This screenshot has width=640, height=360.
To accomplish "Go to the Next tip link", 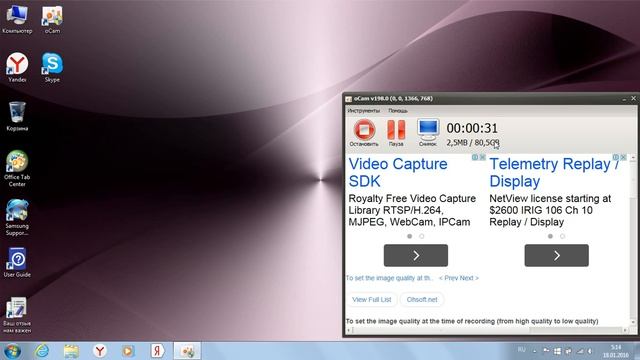I will (469, 278).
